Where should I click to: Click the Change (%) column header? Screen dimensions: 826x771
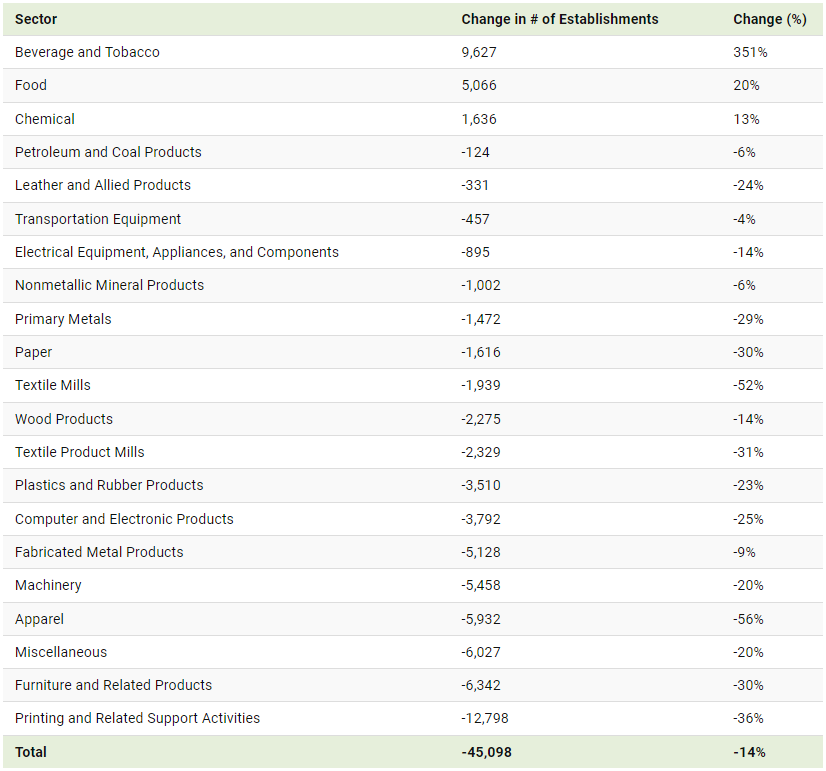point(769,19)
